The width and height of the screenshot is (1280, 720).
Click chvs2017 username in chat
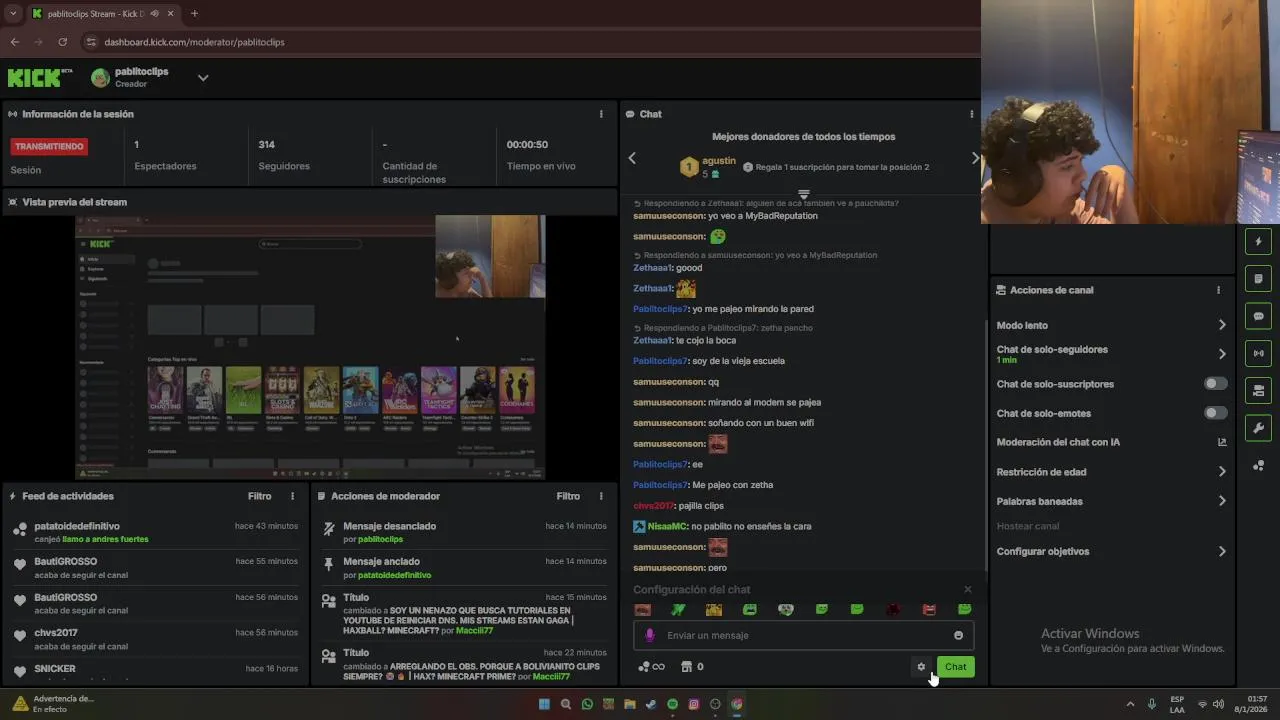(654, 506)
